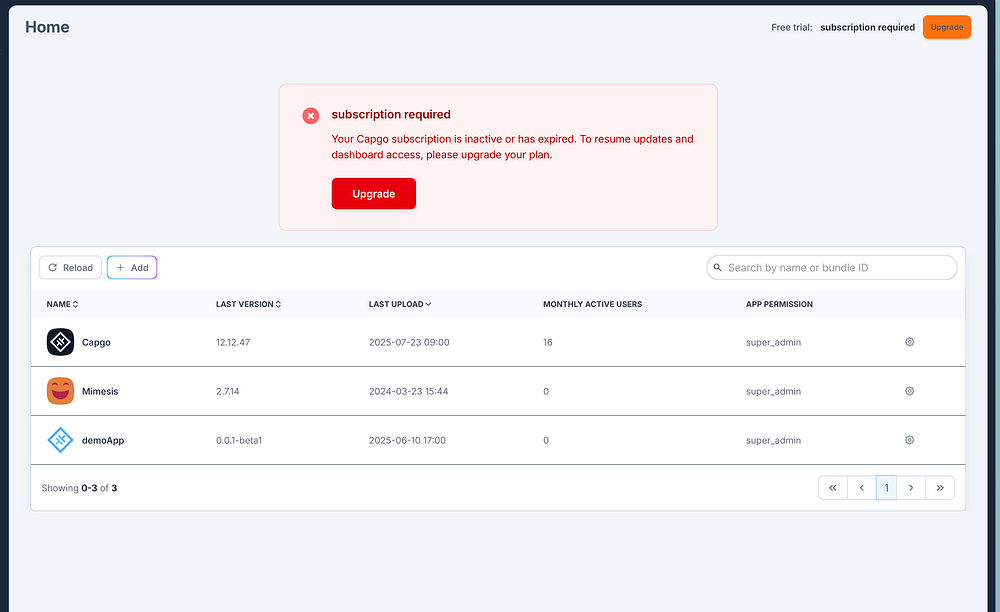Image resolution: width=1000 pixels, height=612 pixels.
Task: Click the red error circle icon
Action: click(311, 115)
